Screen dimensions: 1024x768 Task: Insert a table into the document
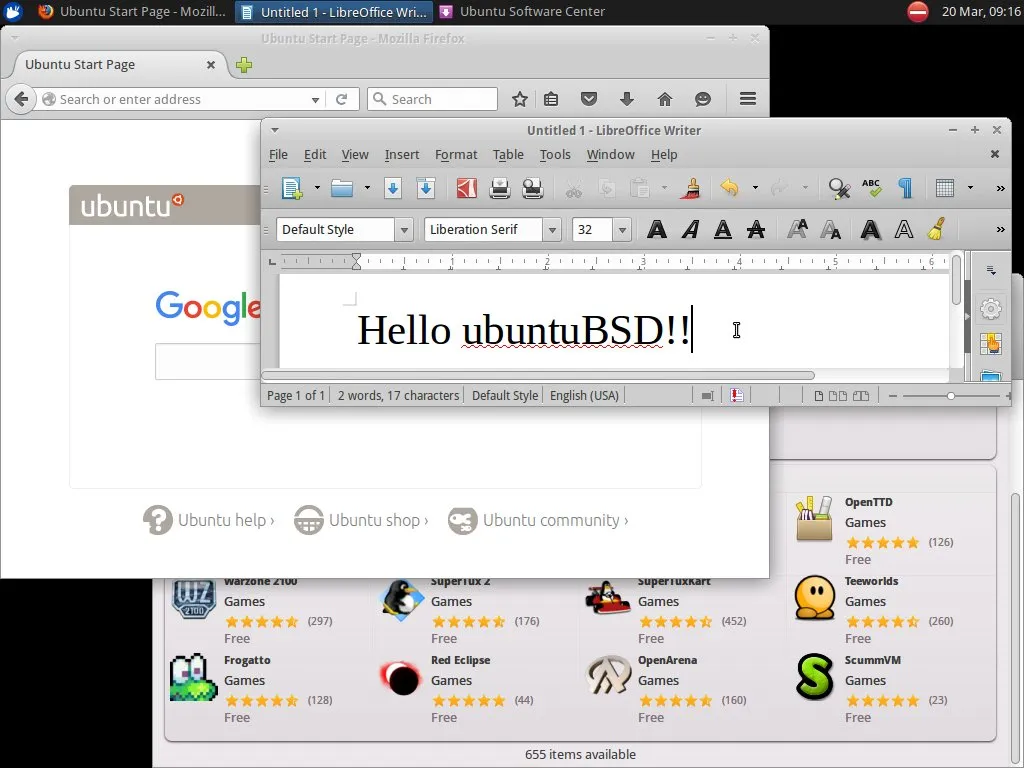[945, 188]
